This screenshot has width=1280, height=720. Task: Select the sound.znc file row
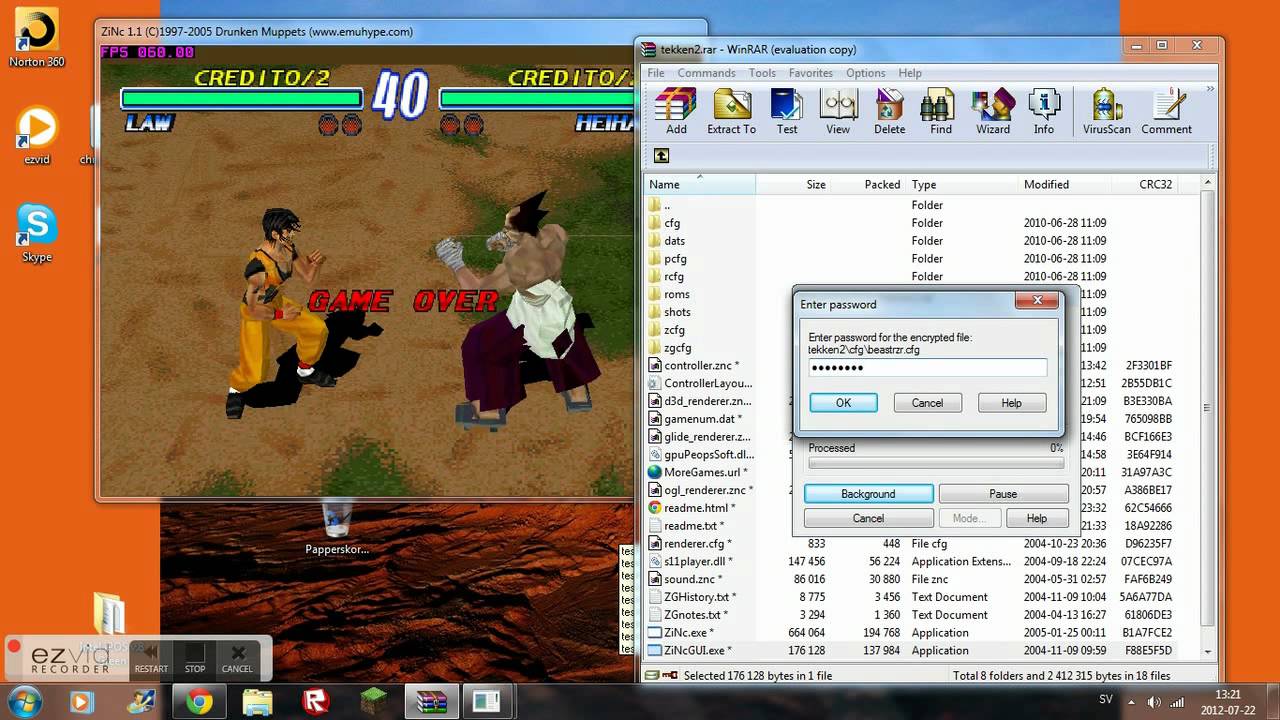[x=921, y=579]
